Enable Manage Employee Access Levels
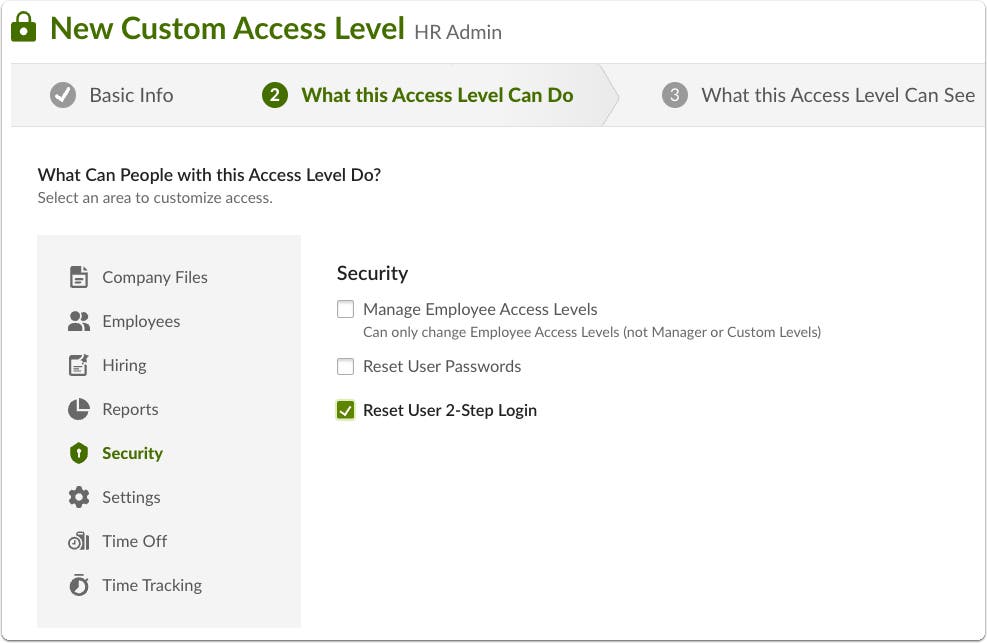Viewport: 987px width, 643px height. pos(345,309)
